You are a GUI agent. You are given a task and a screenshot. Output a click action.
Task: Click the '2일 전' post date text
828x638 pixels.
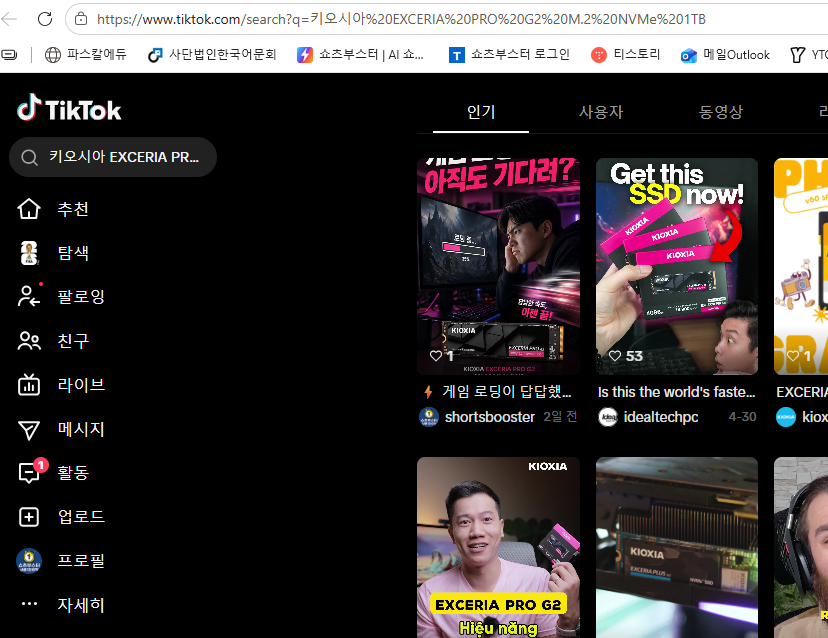(x=560, y=417)
